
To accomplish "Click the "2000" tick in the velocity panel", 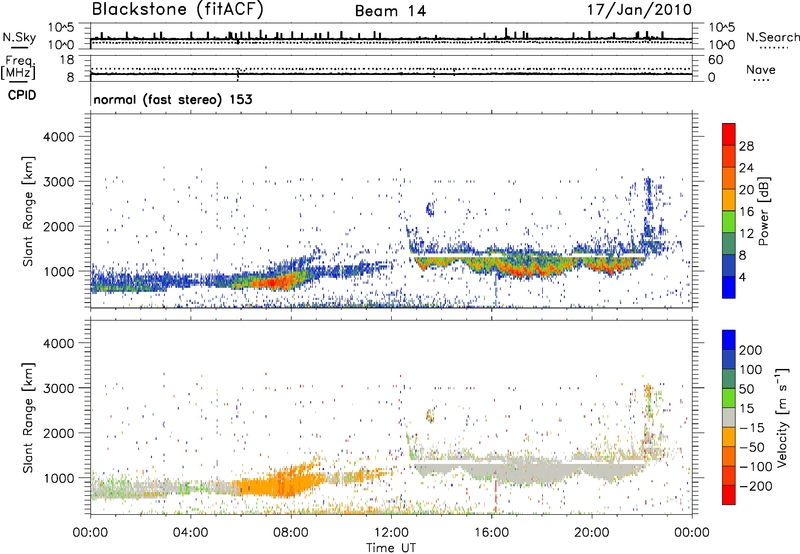I will tap(58, 433).
